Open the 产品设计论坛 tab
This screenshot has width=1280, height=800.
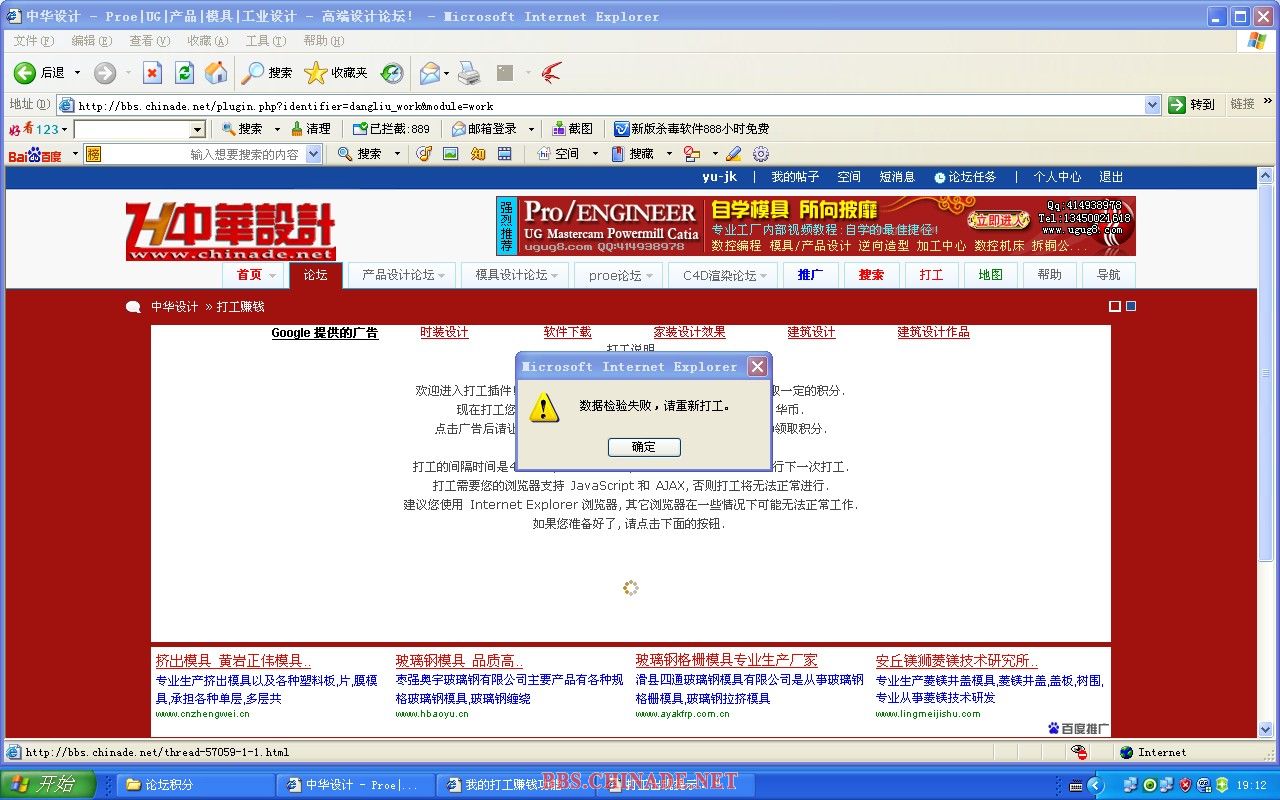pyautogui.click(x=403, y=275)
